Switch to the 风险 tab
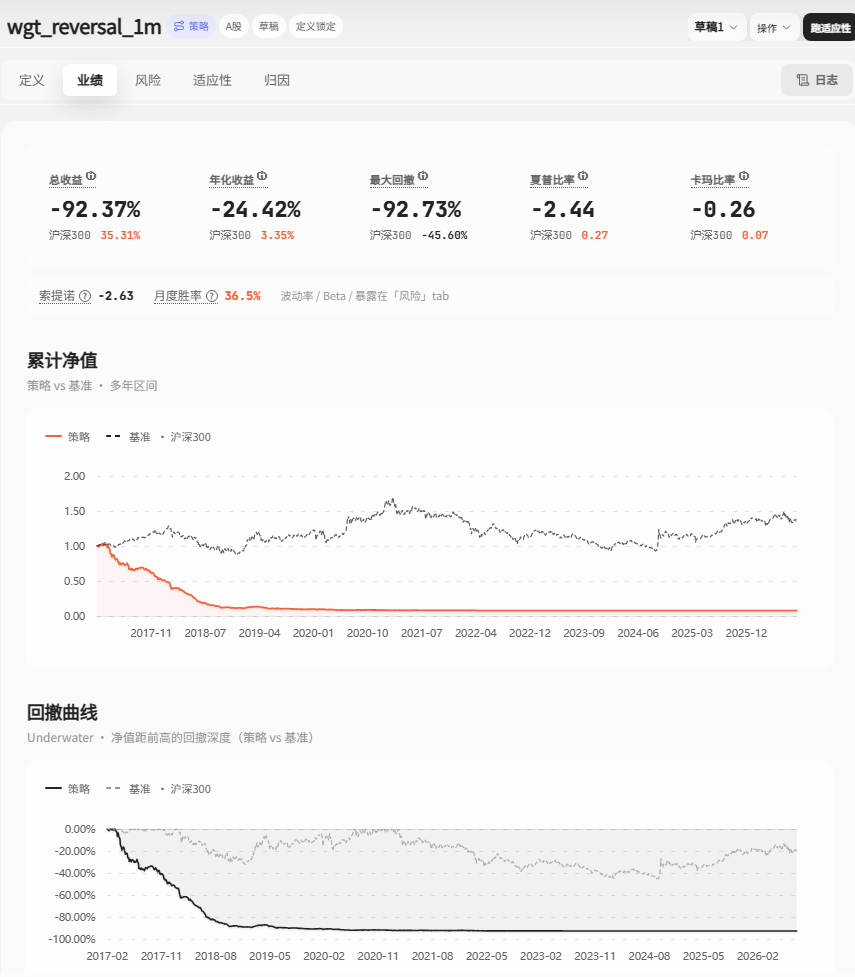Viewport: 855px width, 977px height. pyautogui.click(x=148, y=80)
